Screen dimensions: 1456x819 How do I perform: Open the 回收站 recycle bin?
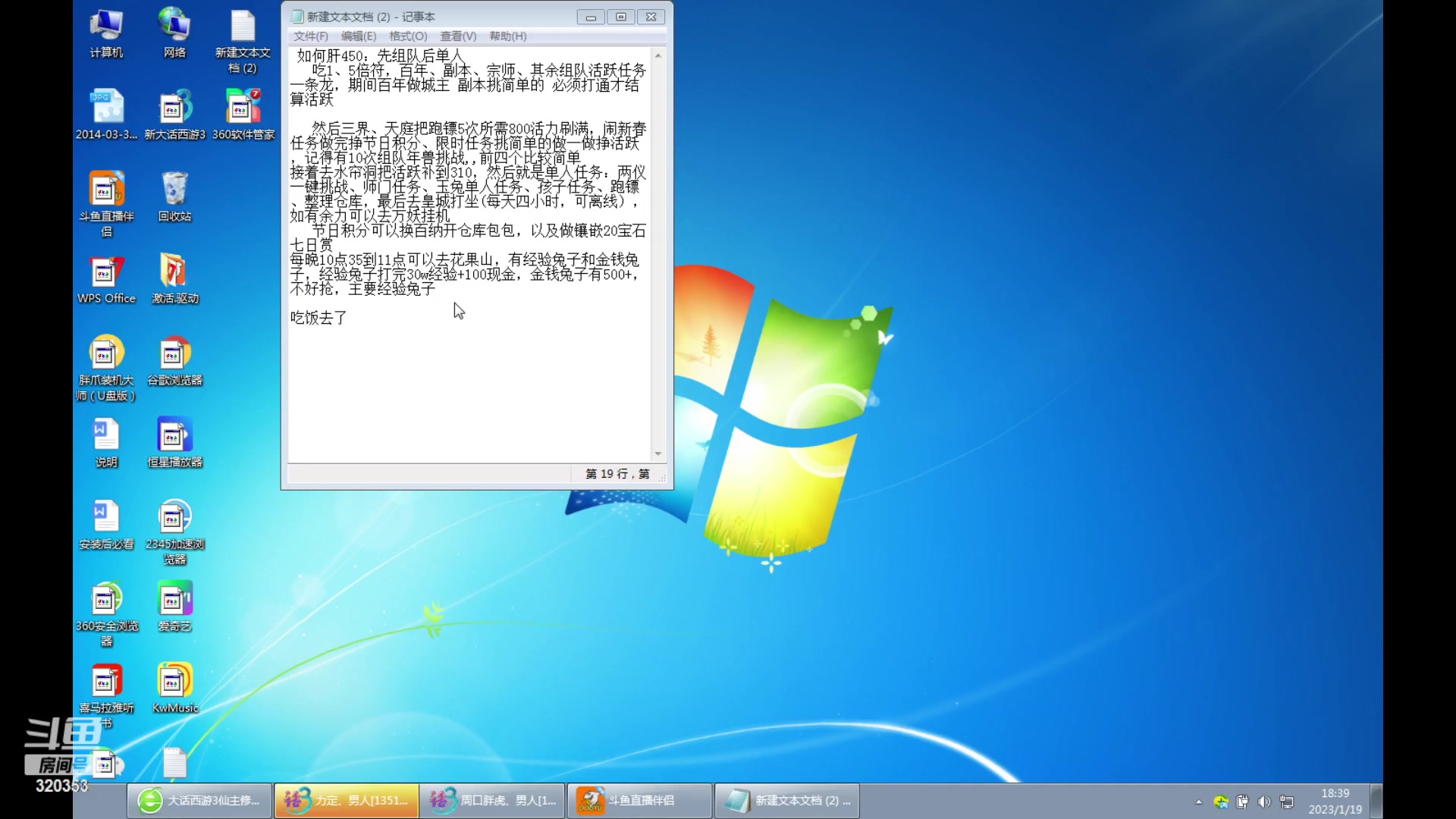click(174, 197)
